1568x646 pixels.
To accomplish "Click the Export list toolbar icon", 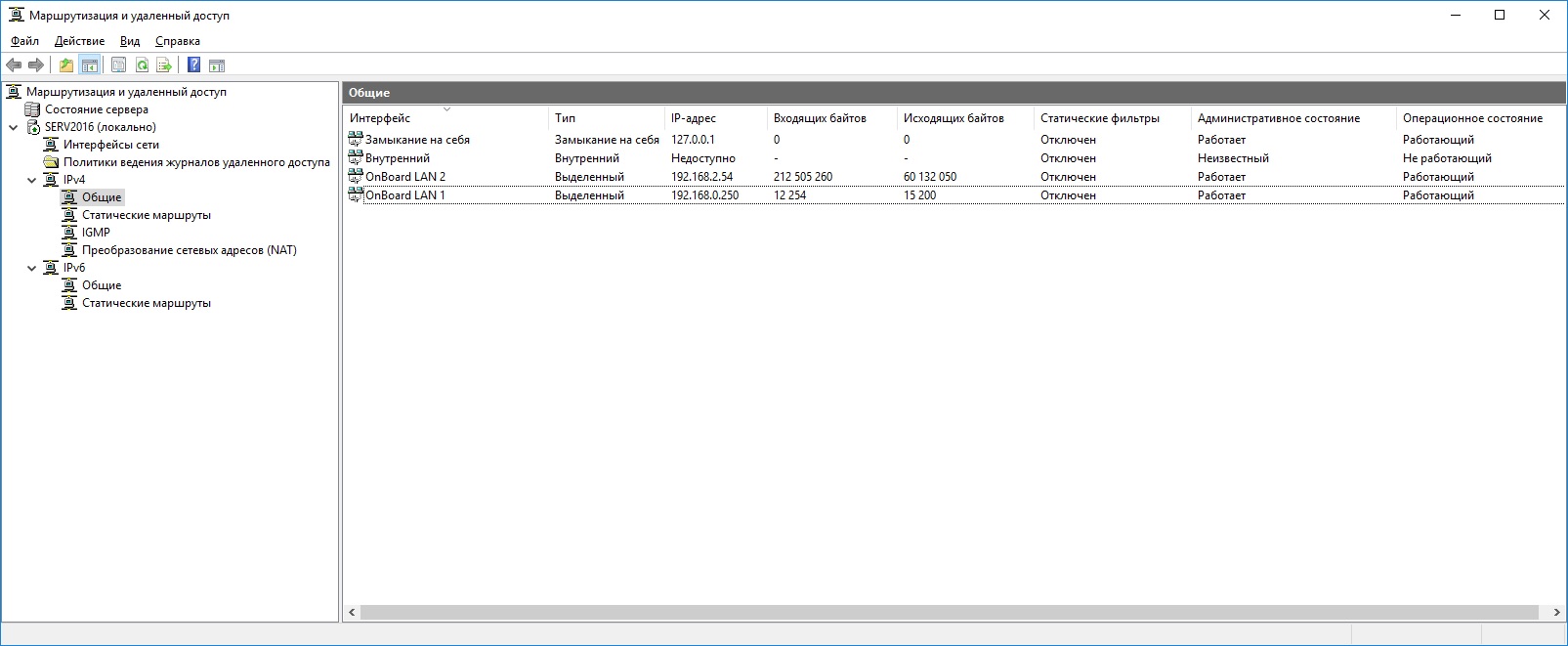I will point(164,65).
